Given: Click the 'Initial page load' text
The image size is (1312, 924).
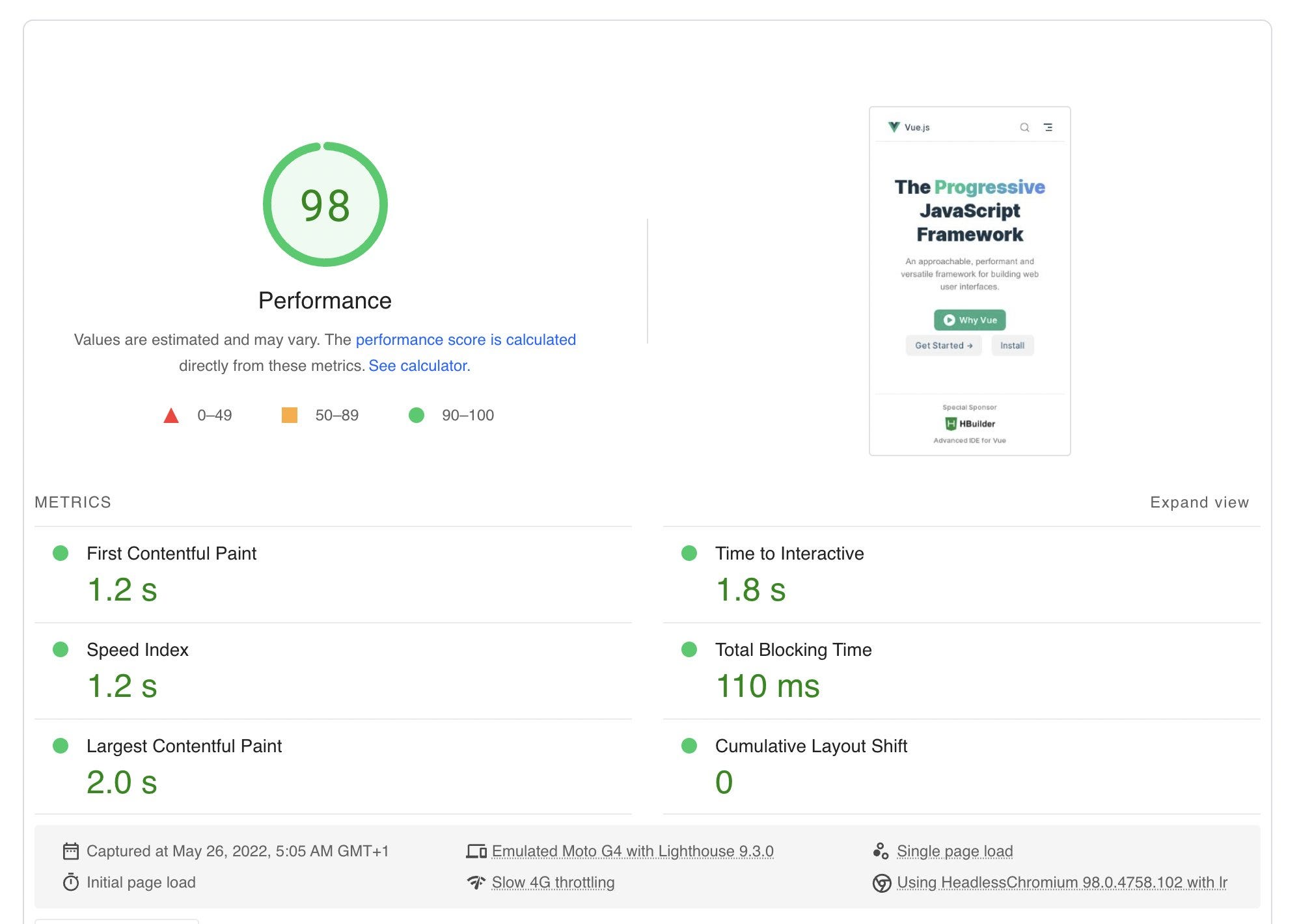Looking at the screenshot, I should tap(141, 882).
